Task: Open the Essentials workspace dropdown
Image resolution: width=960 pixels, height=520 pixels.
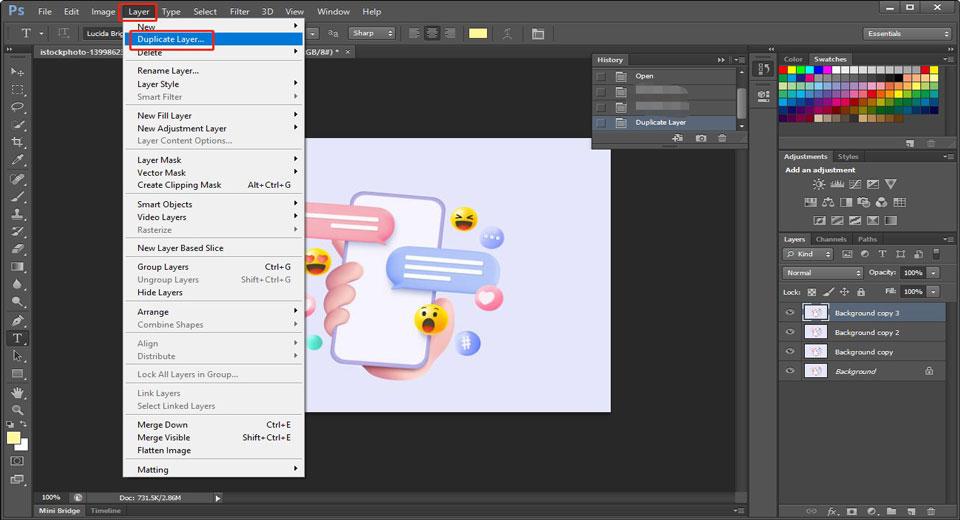Action: point(907,34)
